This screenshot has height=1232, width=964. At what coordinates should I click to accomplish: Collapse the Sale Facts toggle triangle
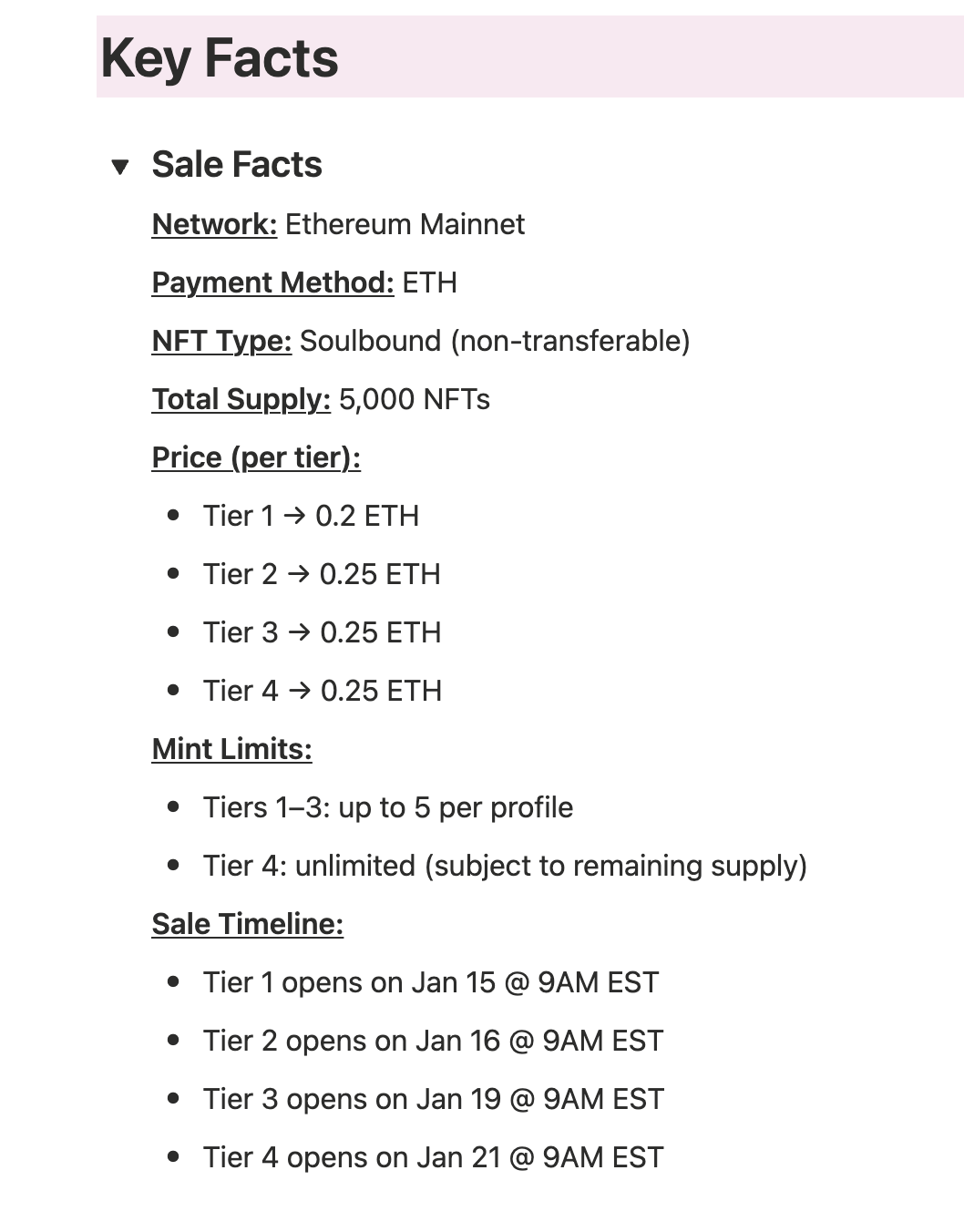click(119, 167)
